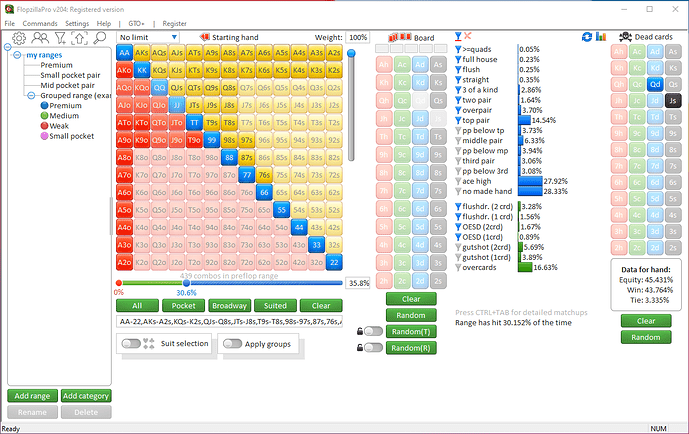The image size is (689, 434).
Task: Select the red Weak category dot
Action: [x=44, y=126]
